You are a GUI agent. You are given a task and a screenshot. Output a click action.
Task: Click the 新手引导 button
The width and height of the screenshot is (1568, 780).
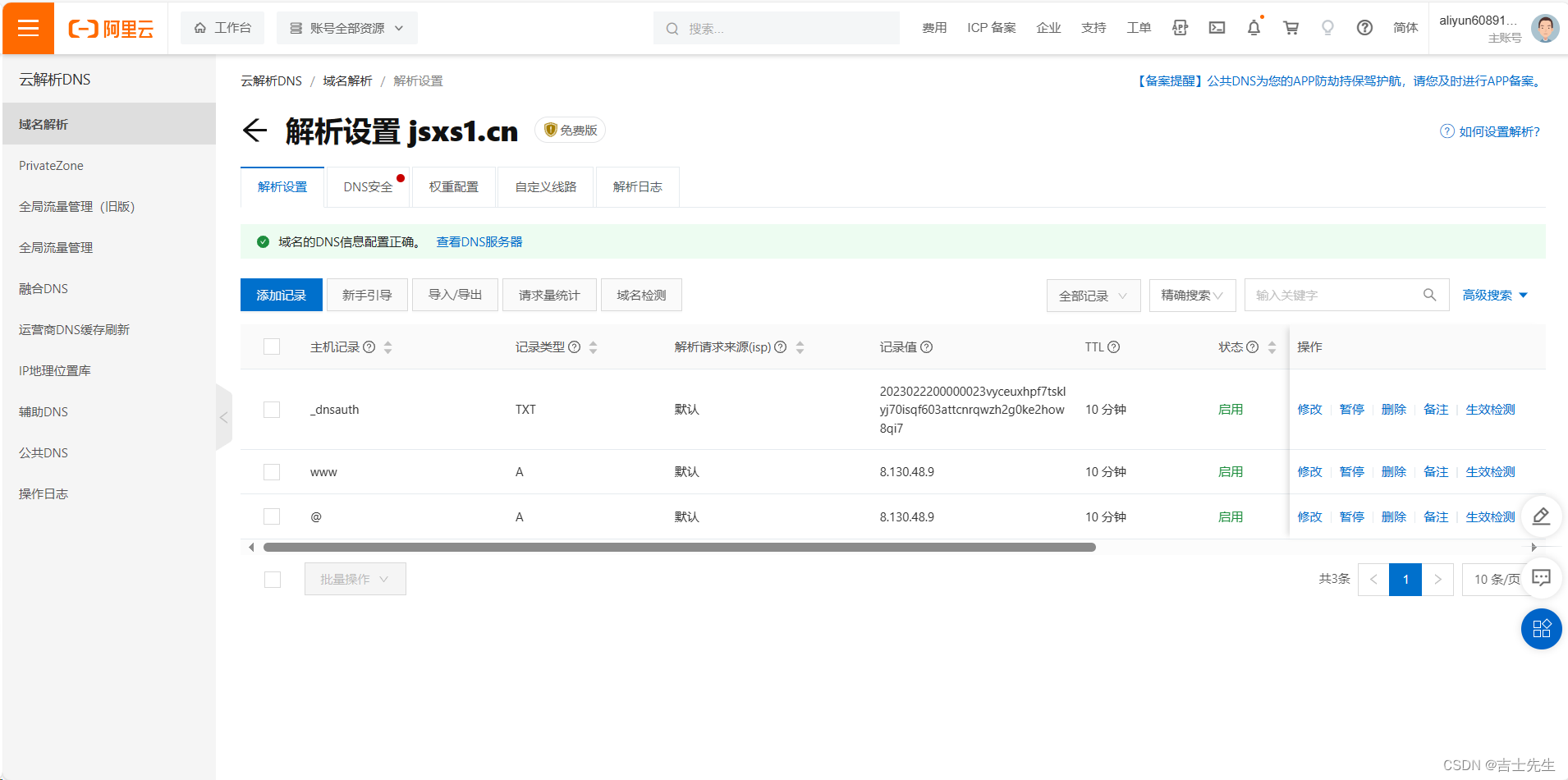367,295
